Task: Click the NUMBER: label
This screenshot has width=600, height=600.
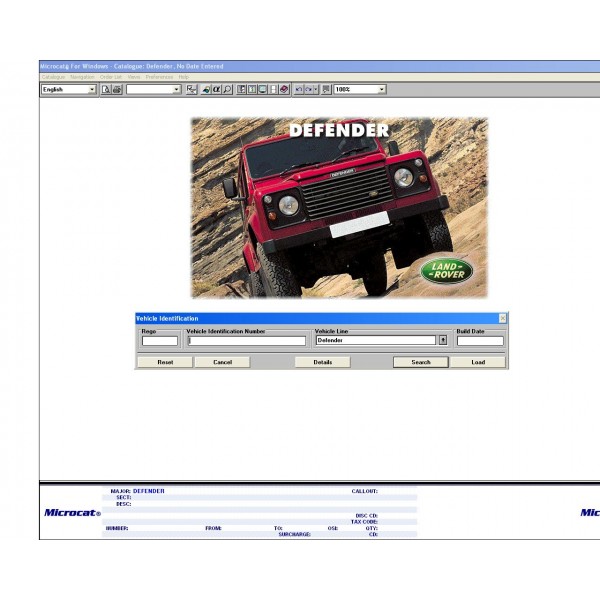Action: click(117, 528)
